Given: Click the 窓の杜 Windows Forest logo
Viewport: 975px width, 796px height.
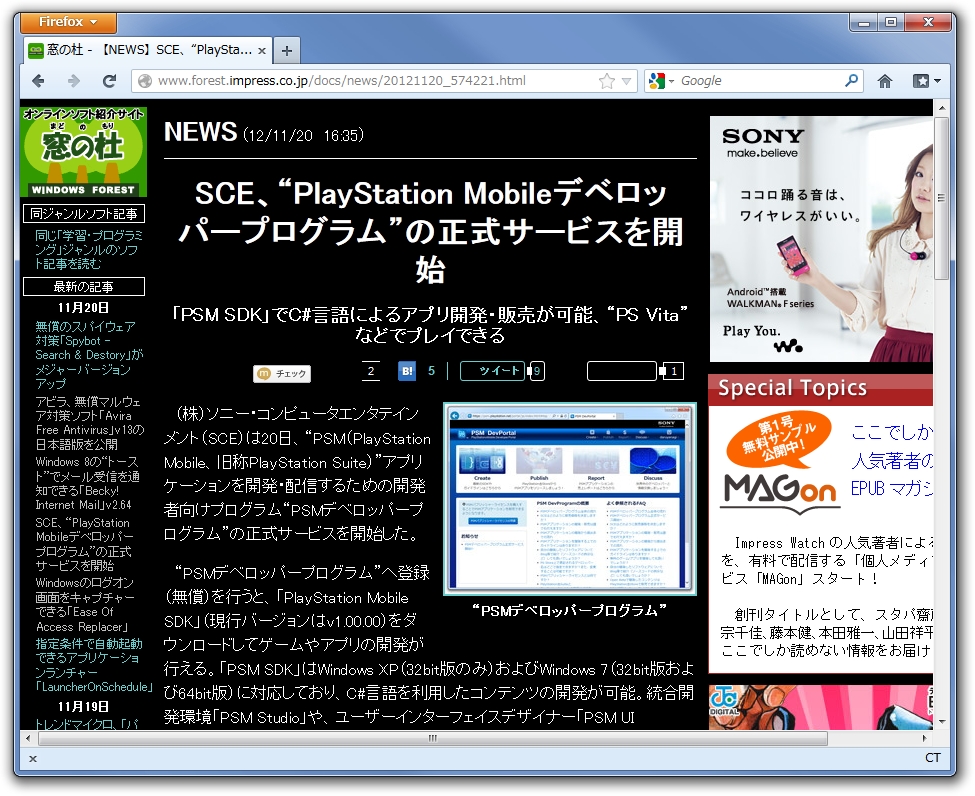Looking at the screenshot, I should point(83,152).
